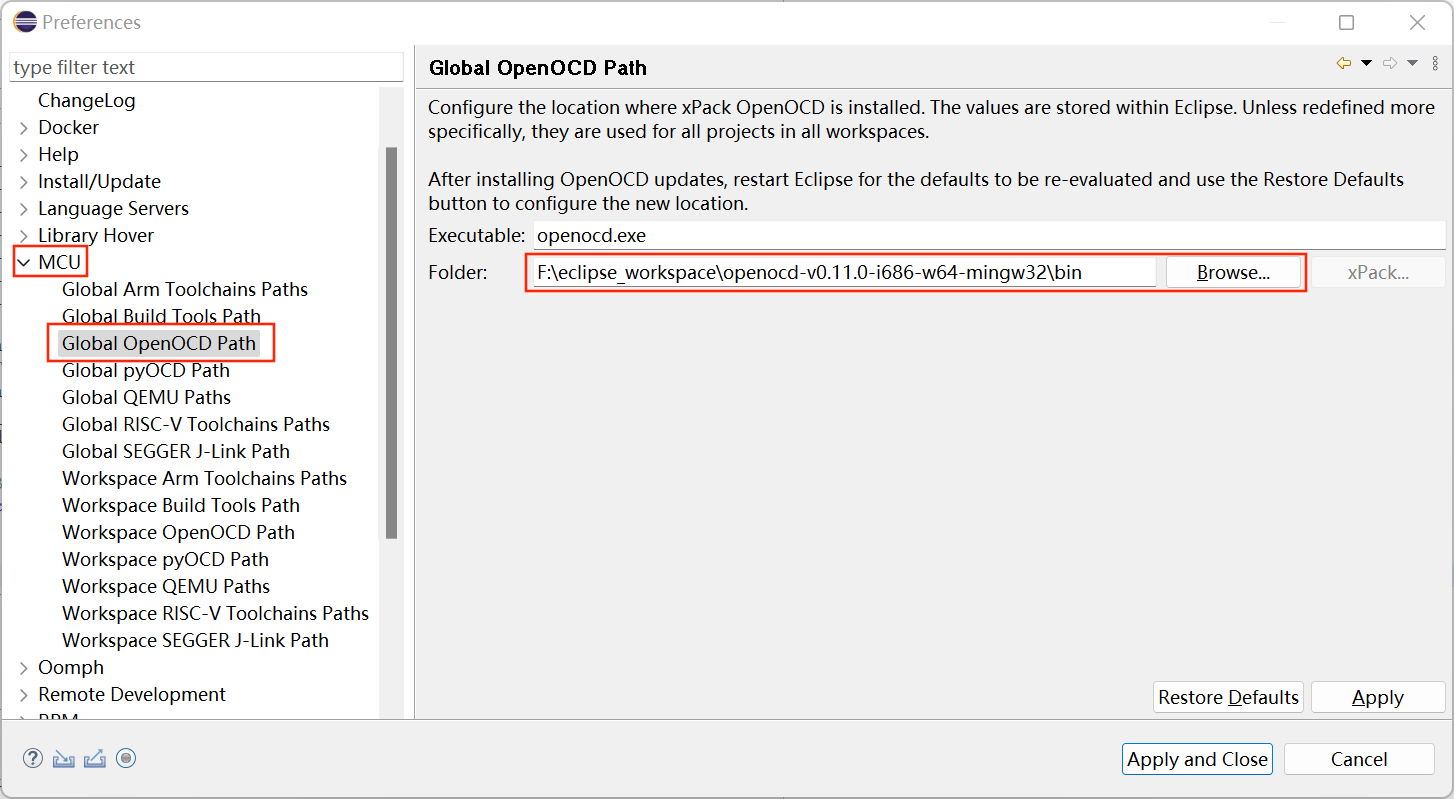
Task: Click the help question mark icon
Action: click(33, 758)
